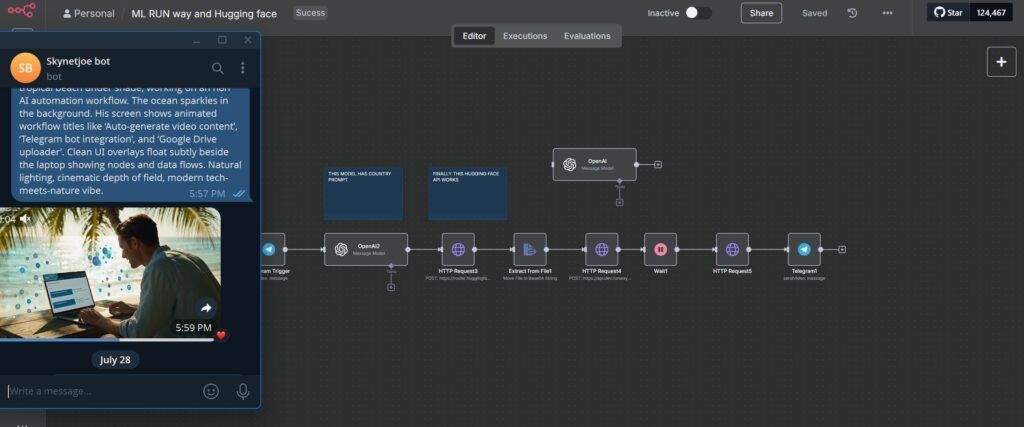1024x427 pixels.
Task: Switch to the Executions tab
Action: (525, 36)
